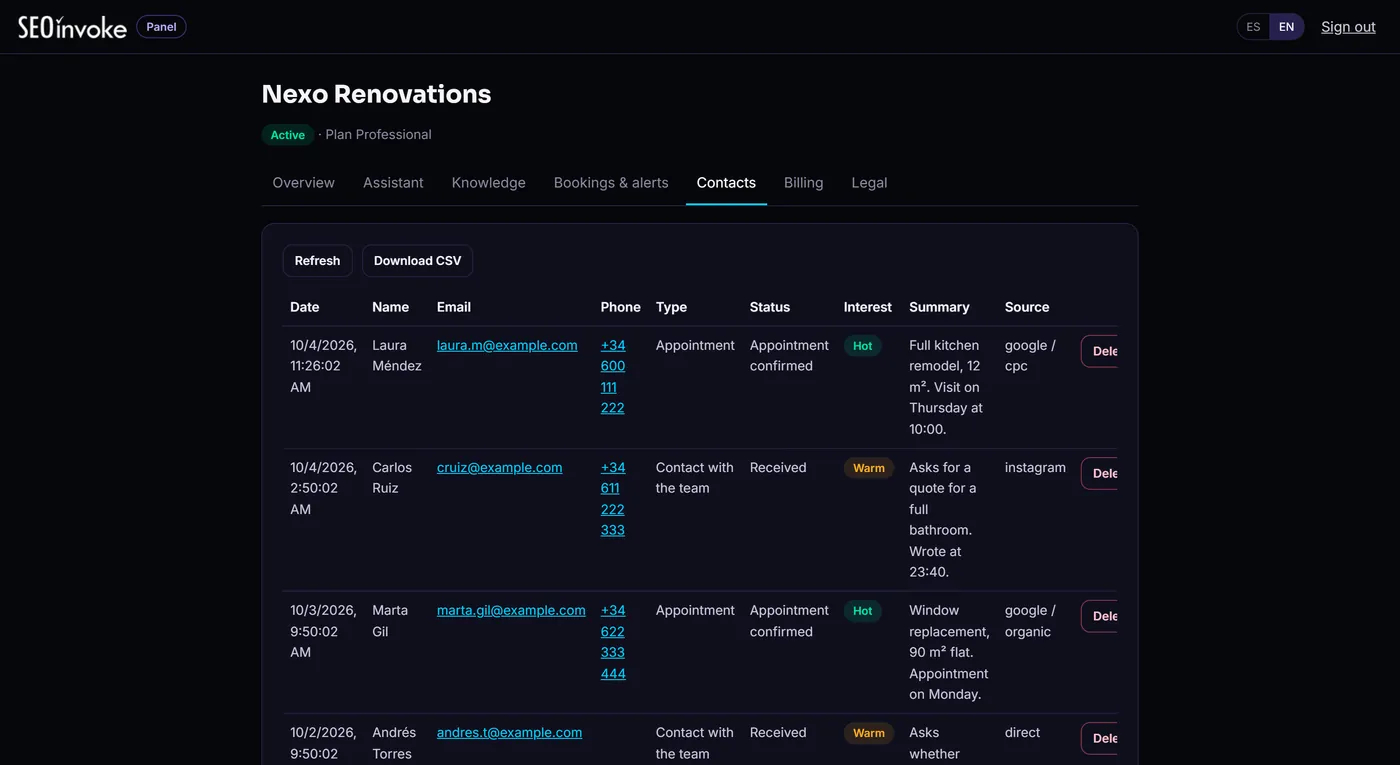This screenshot has height=765, width=1400.
Task: Select the Contacts tab
Action: click(x=726, y=183)
